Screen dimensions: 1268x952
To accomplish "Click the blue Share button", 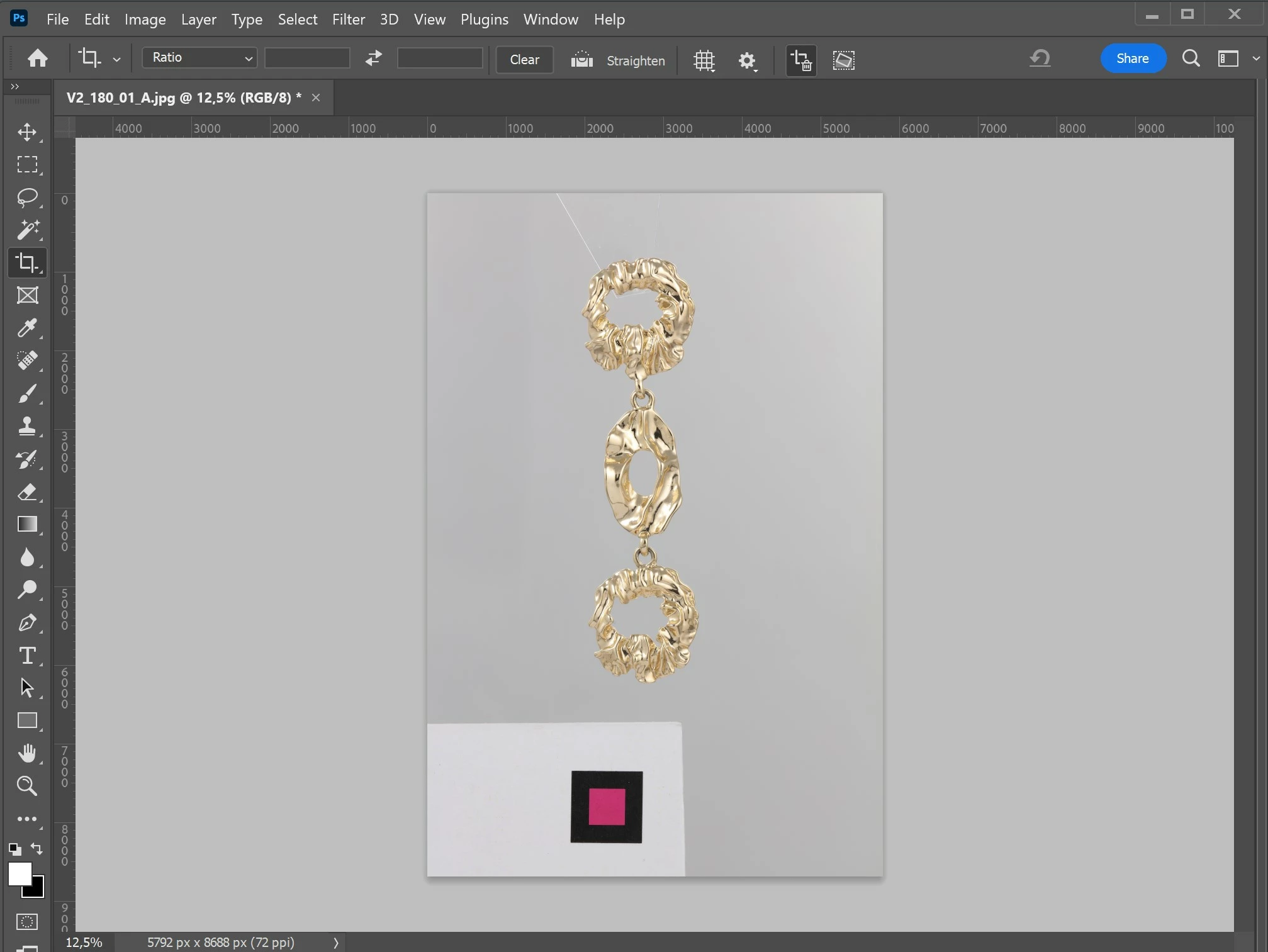I will point(1132,59).
